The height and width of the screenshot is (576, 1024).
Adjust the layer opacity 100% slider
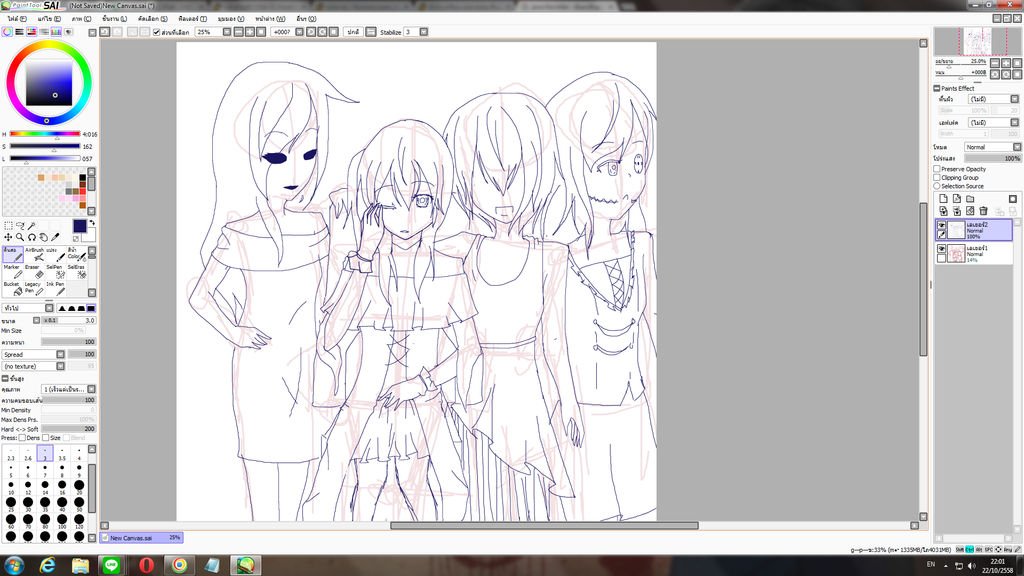click(993, 158)
